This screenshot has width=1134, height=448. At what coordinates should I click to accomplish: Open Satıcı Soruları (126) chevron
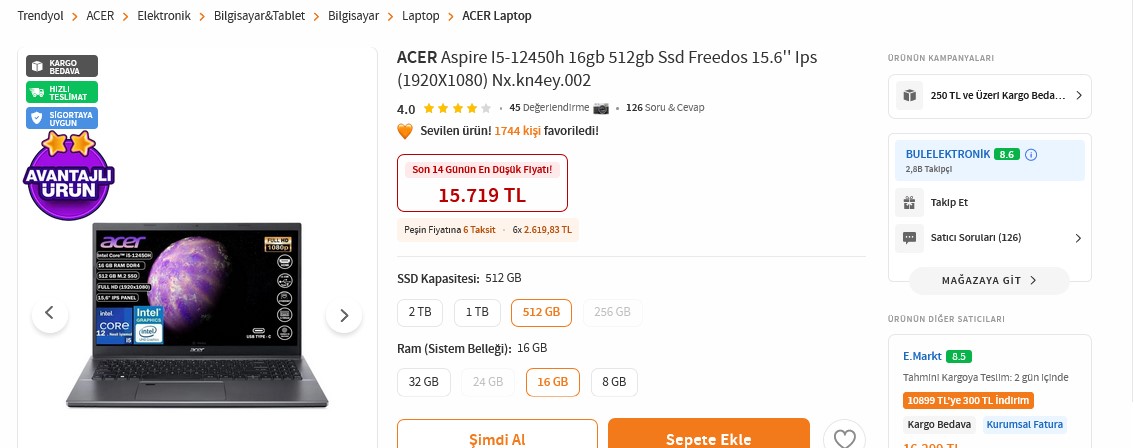[x=1078, y=238]
